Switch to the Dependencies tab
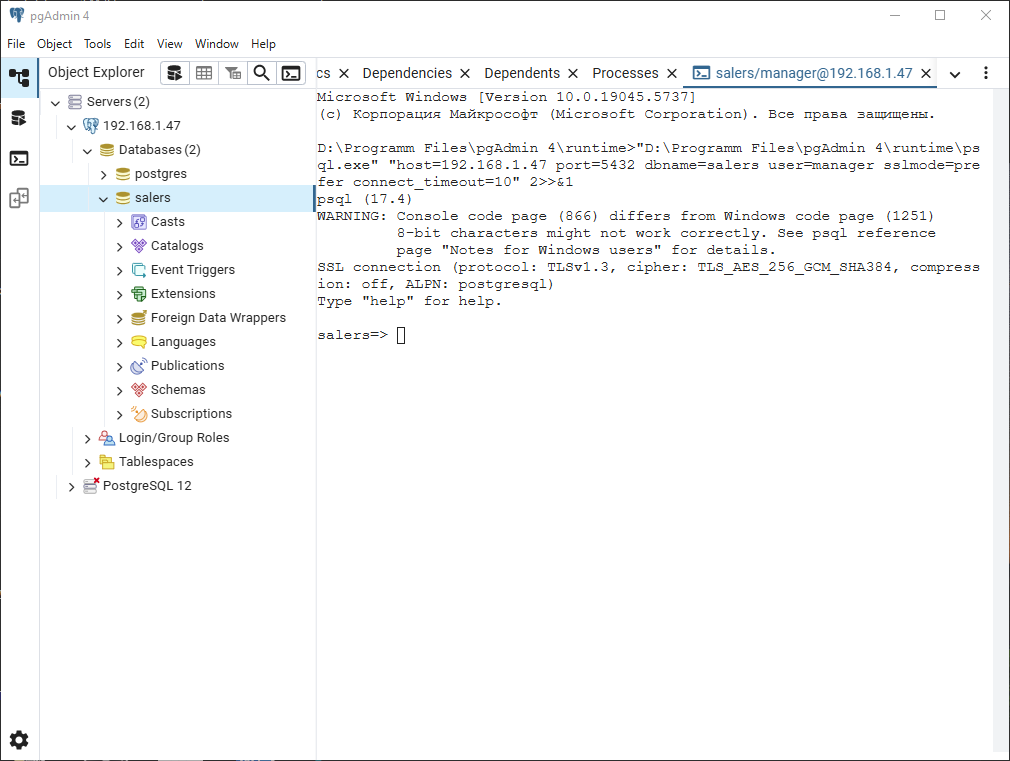Screen dimensions: 1010x761 click(x=407, y=73)
